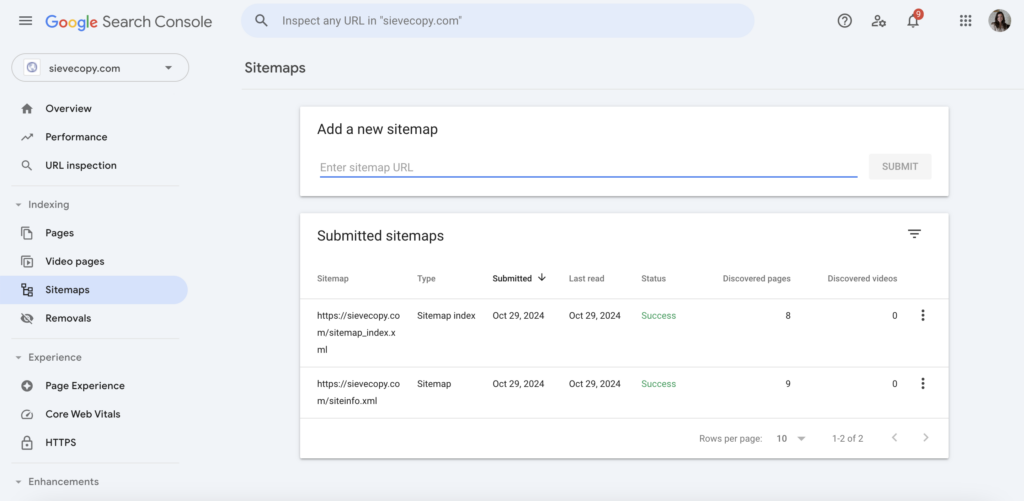Open the Rows per page dropdown
The width and height of the screenshot is (1024, 501).
tap(791, 438)
